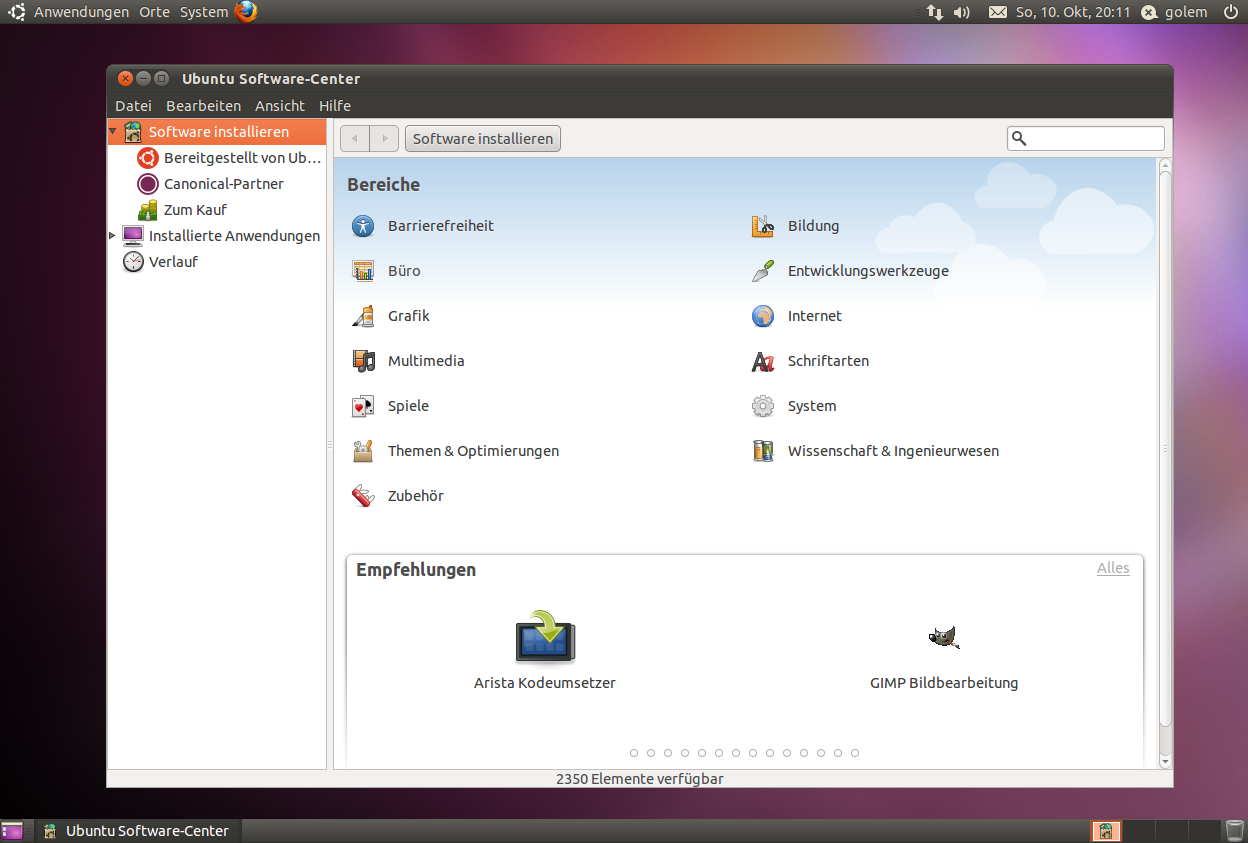Open the Multimedia category icon

363,361
